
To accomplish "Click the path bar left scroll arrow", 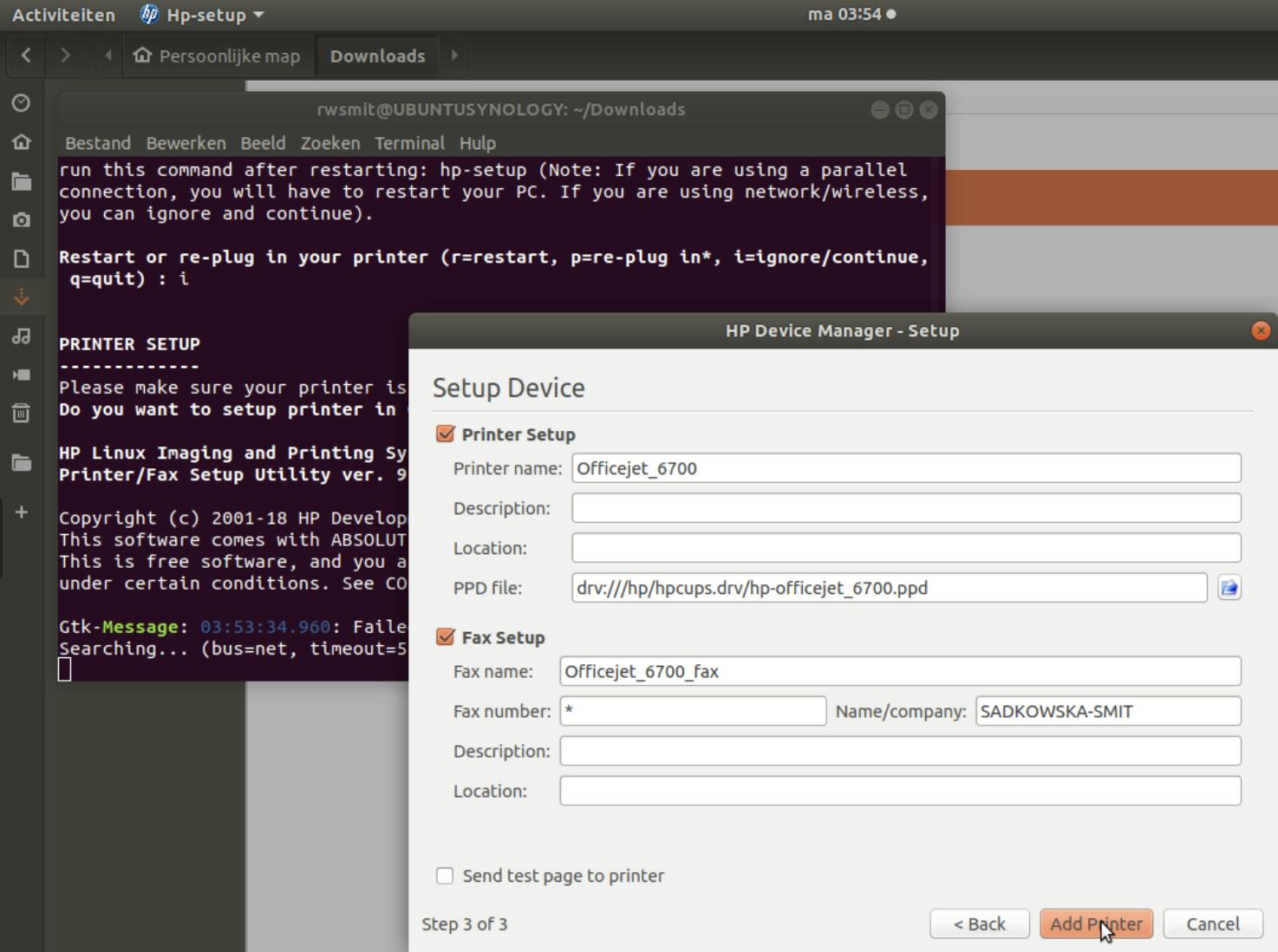I will pyautogui.click(x=108, y=55).
